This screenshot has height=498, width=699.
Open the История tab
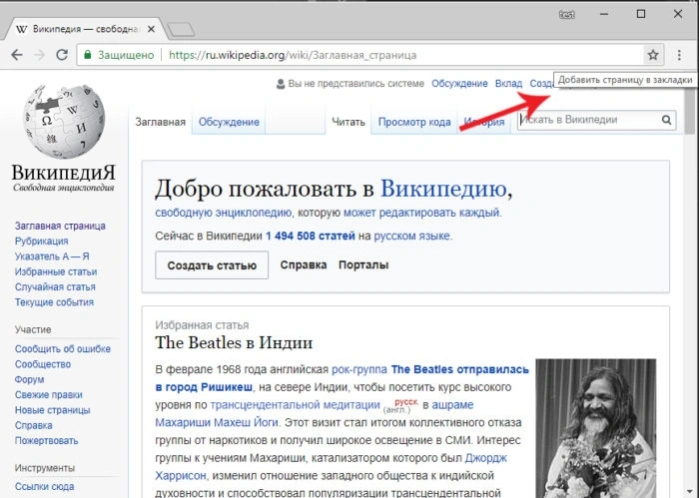coord(484,122)
